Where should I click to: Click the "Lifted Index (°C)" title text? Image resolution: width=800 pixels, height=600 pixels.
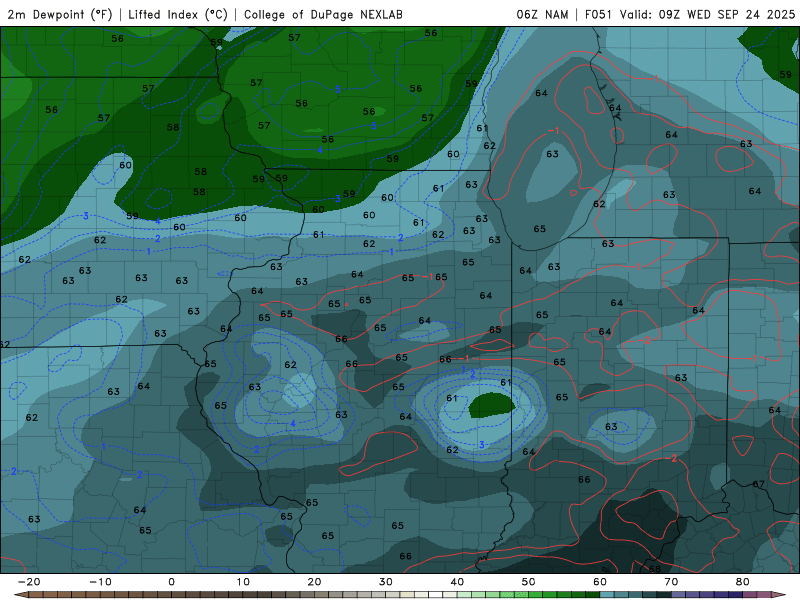pyautogui.click(x=178, y=14)
